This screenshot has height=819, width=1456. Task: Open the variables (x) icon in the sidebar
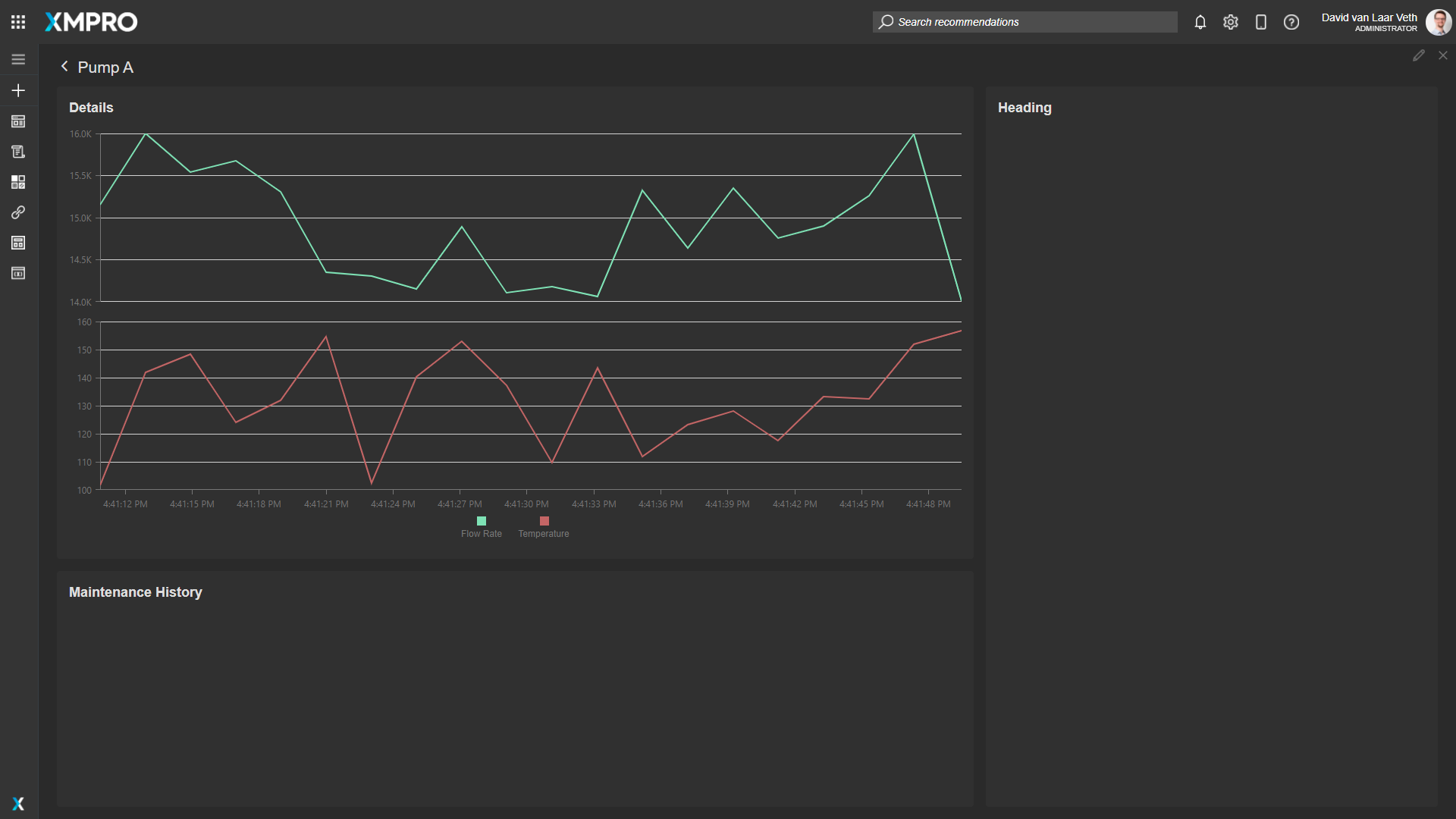tap(18, 273)
